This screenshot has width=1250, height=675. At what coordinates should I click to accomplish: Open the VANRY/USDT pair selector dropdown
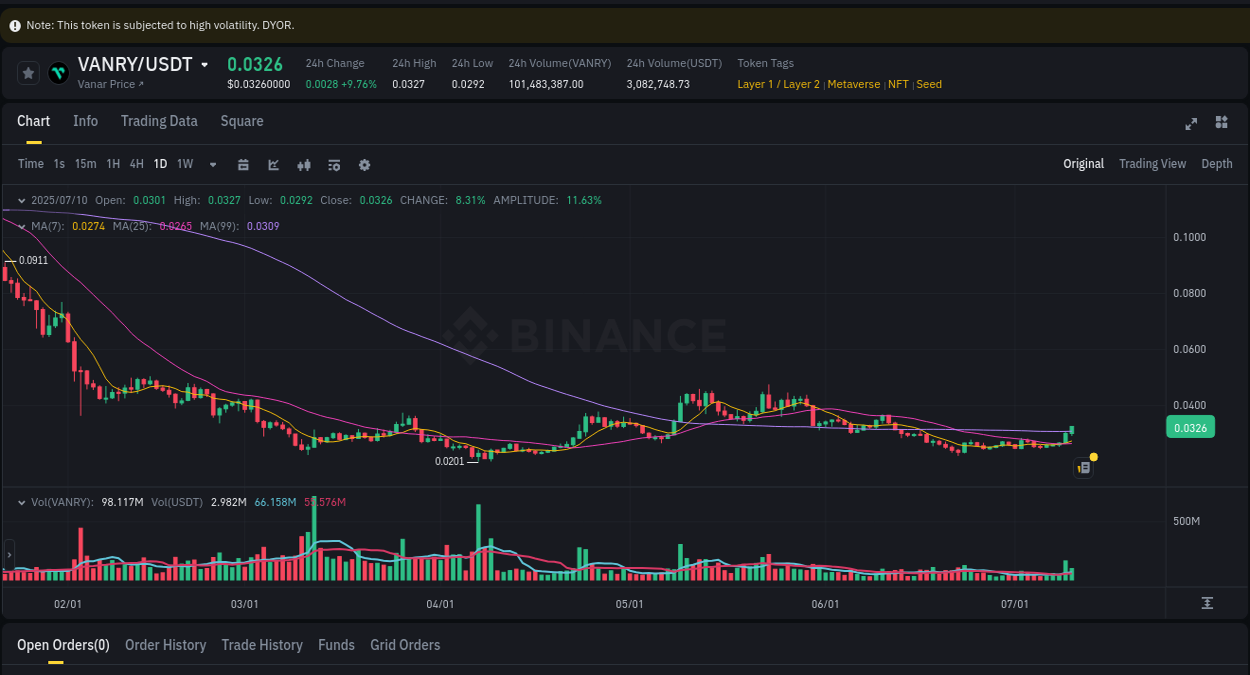[x=206, y=64]
